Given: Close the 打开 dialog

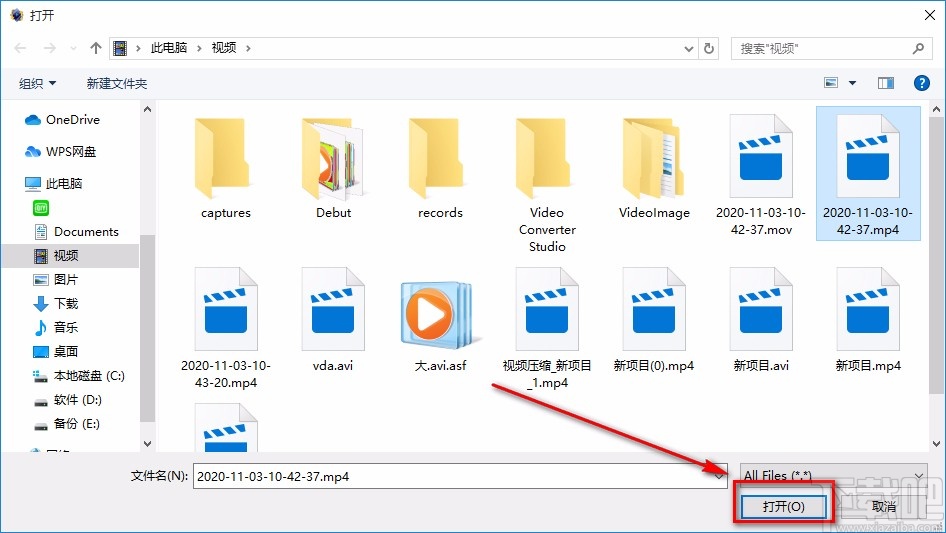Looking at the screenshot, I should pos(930,15).
